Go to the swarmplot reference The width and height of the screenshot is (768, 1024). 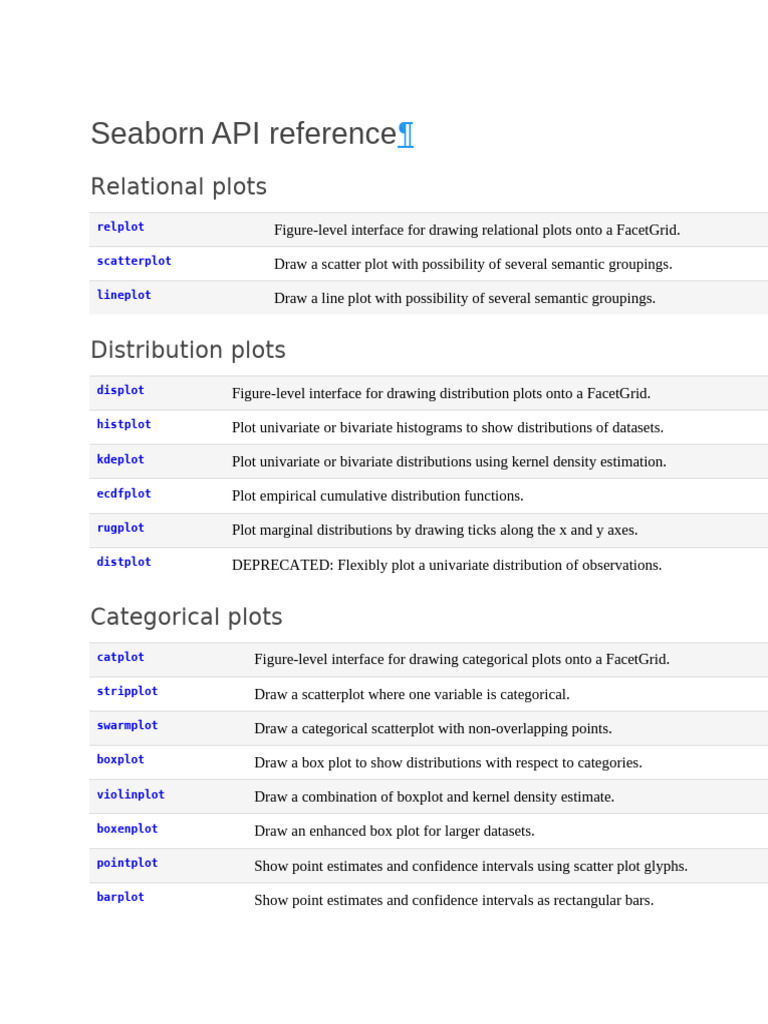click(x=127, y=725)
